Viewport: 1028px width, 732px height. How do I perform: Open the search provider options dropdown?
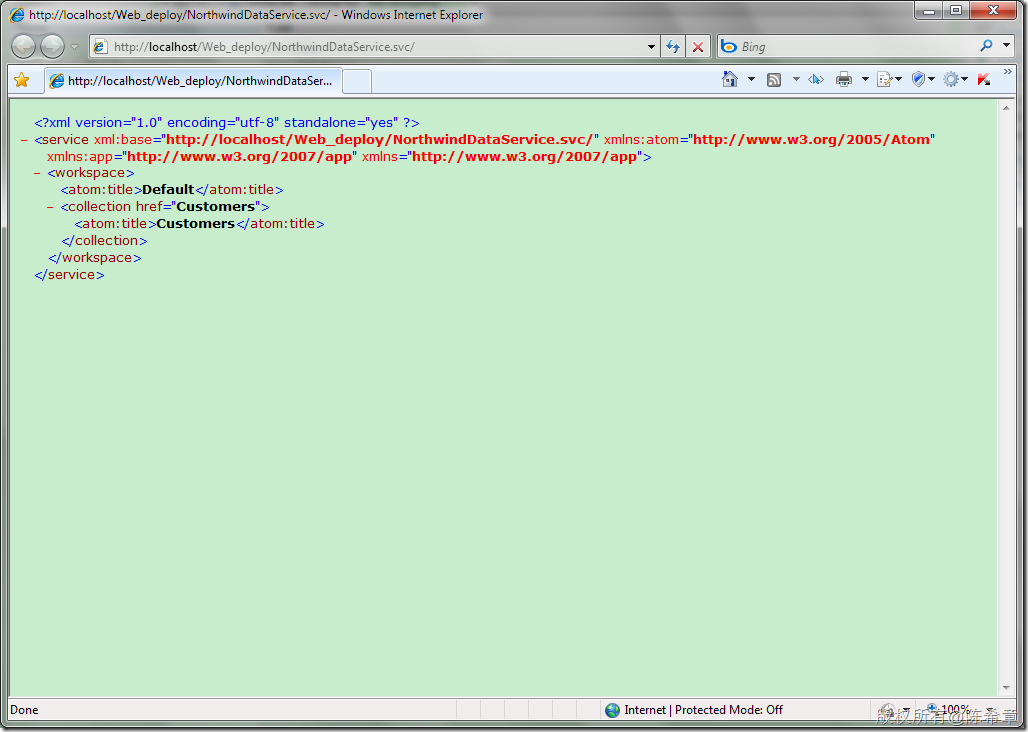[x=1006, y=46]
